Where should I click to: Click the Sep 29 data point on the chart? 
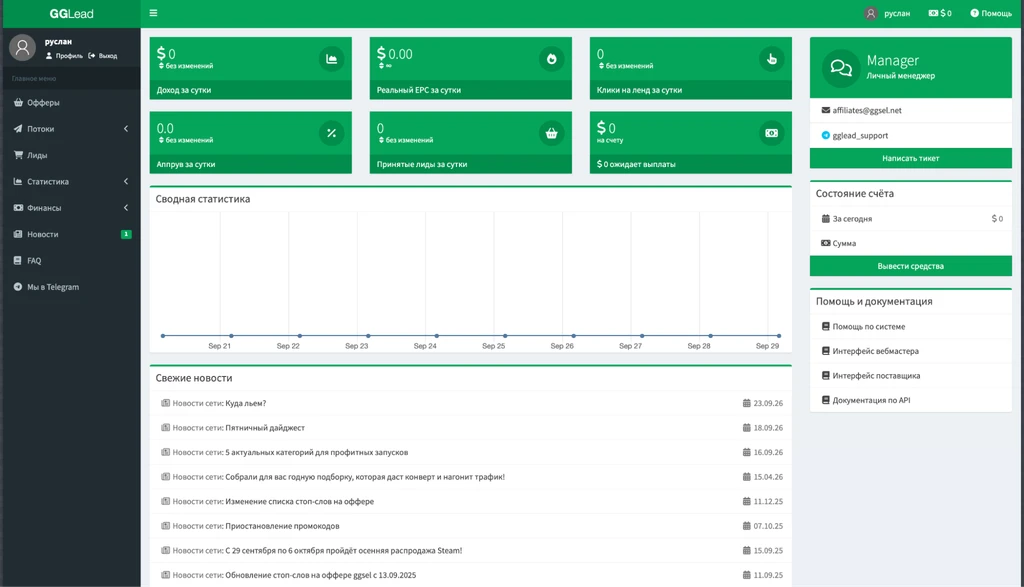coord(778,336)
